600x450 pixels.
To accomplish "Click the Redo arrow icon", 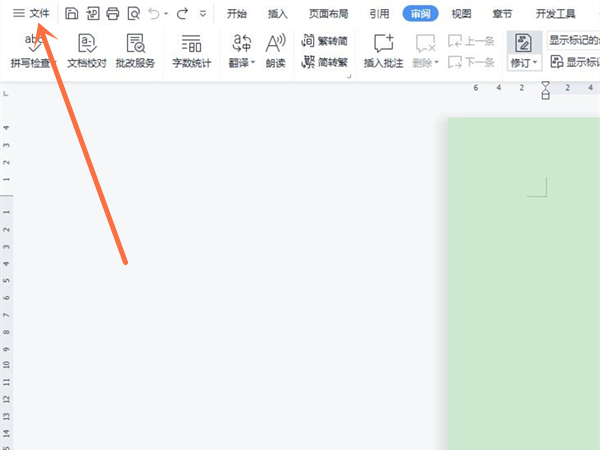I will [x=182, y=14].
